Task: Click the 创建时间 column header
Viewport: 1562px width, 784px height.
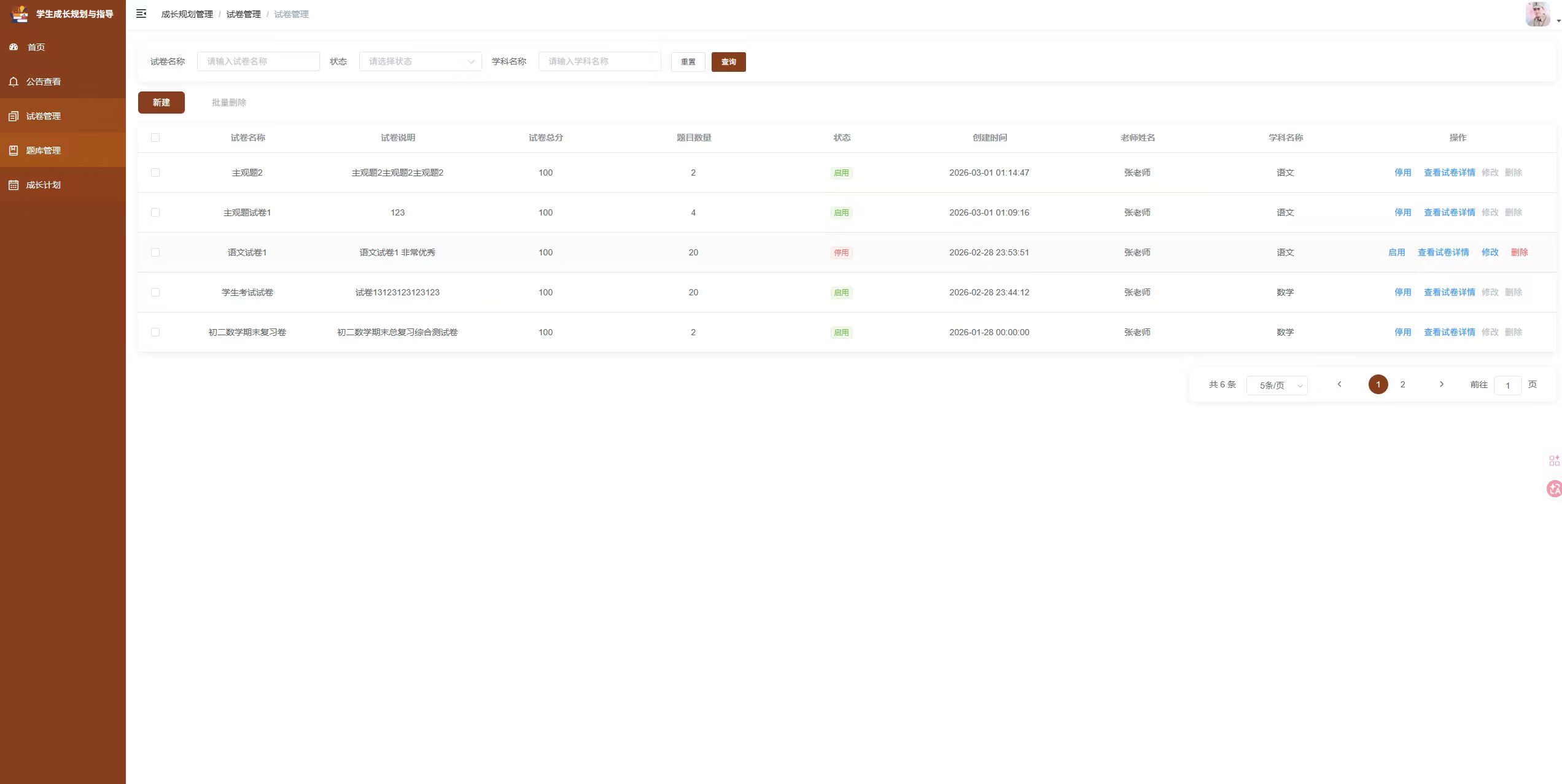Action: click(989, 138)
